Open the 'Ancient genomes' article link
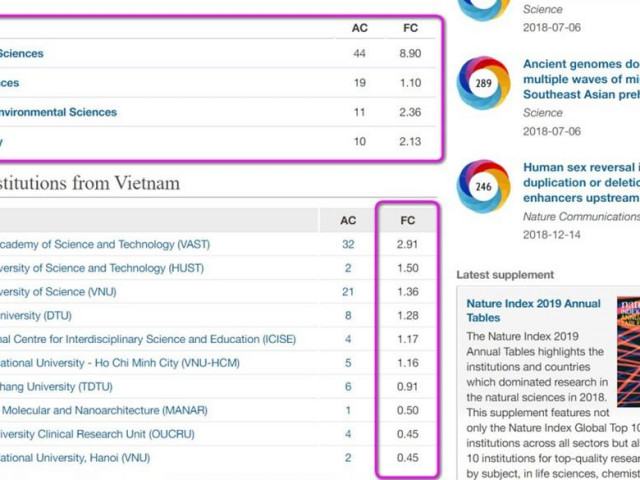 [581, 79]
